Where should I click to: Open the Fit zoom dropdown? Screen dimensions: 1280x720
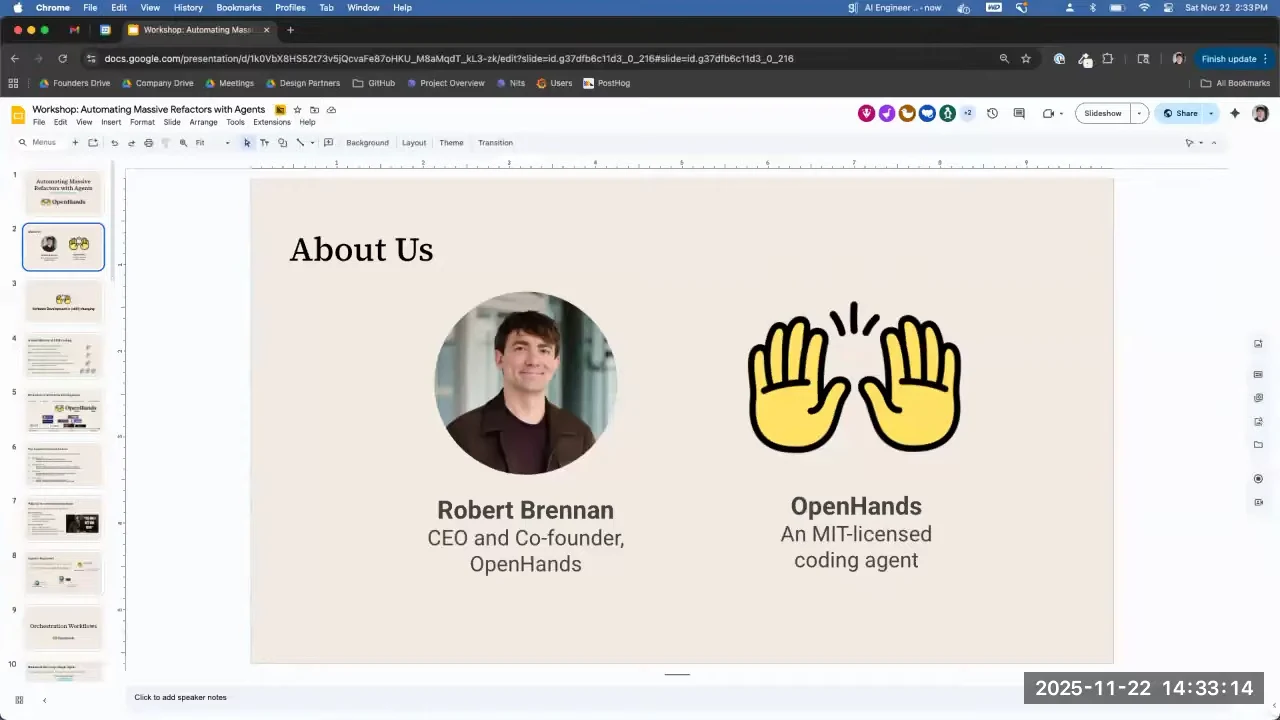pyautogui.click(x=212, y=143)
